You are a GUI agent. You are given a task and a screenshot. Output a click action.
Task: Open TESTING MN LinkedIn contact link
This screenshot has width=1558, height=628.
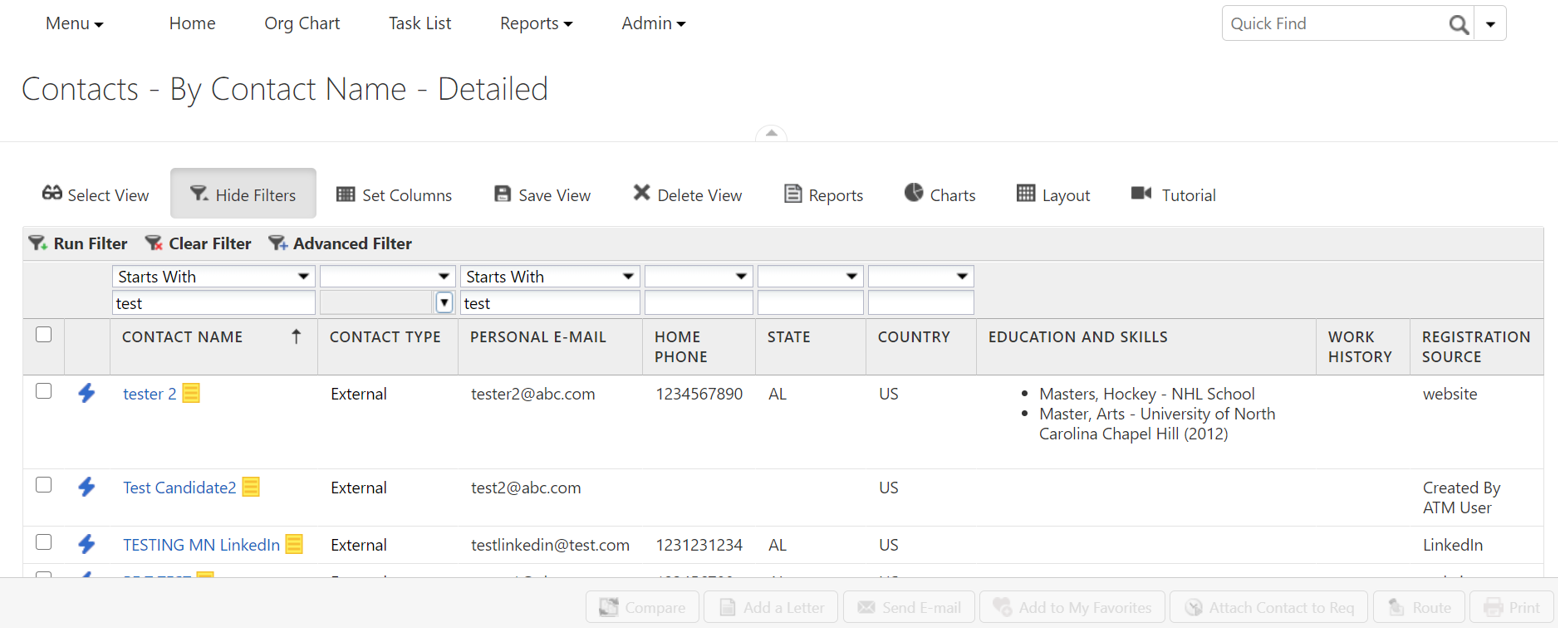tap(201, 545)
